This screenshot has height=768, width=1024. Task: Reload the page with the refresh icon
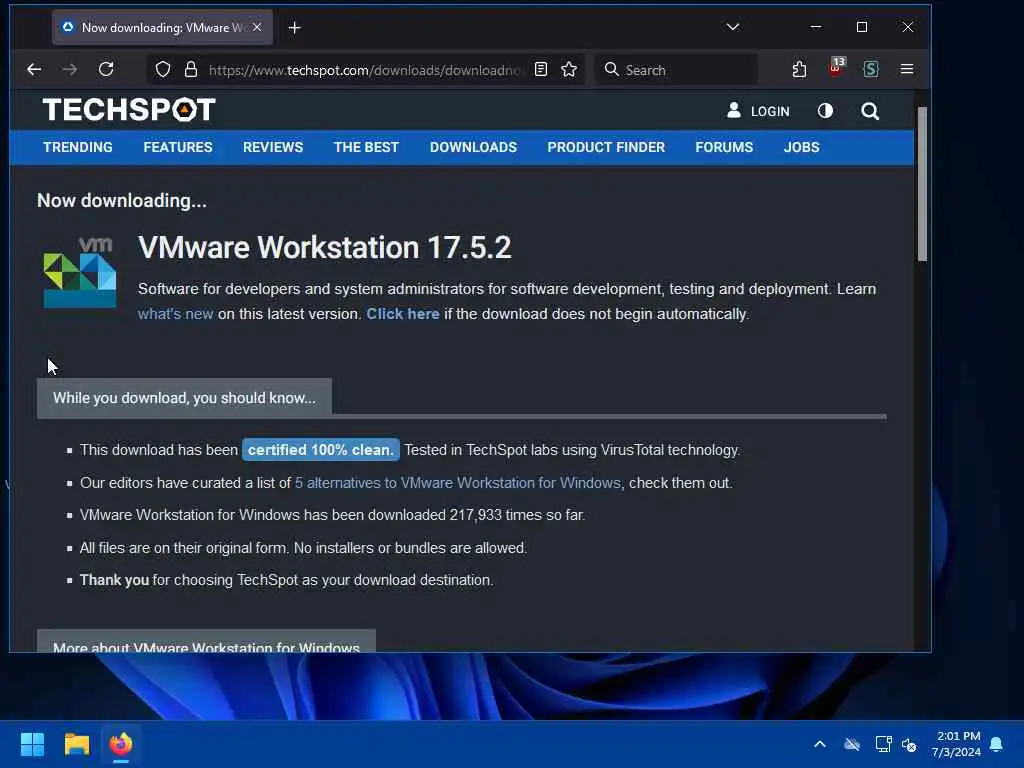(106, 69)
